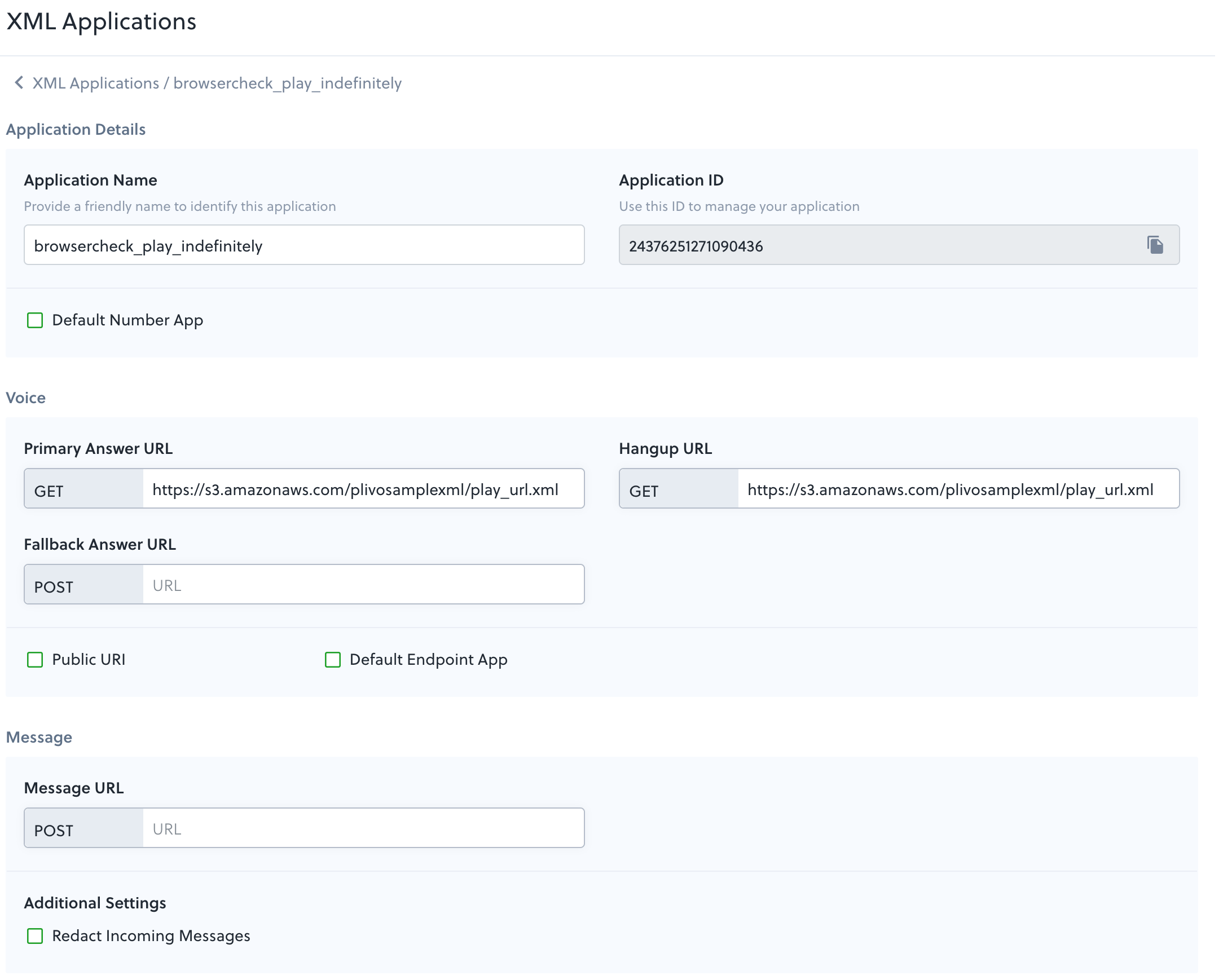Click the empty Message URL input field
The height and width of the screenshot is (980, 1223).
click(363, 828)
